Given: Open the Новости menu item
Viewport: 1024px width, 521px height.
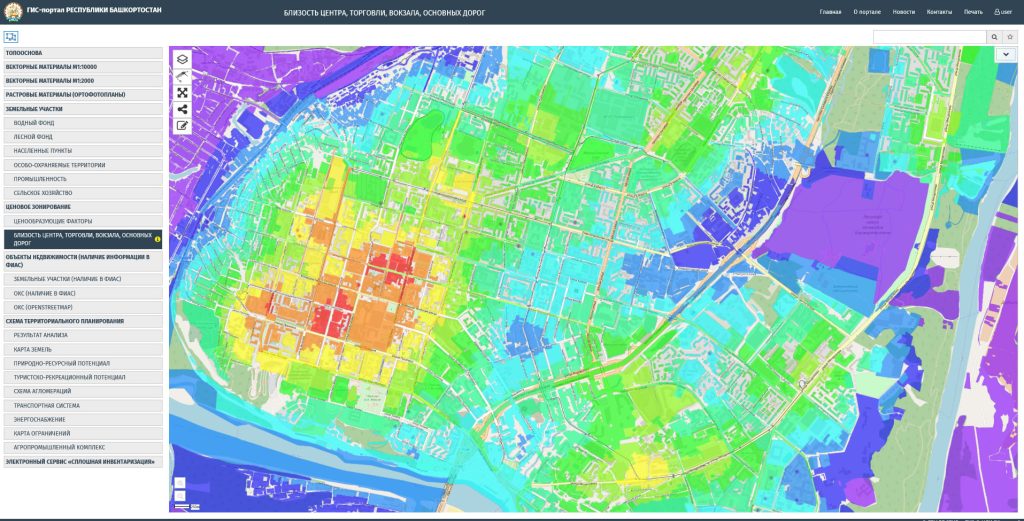Looking at the screenshot, I should (x=903, y=12).
